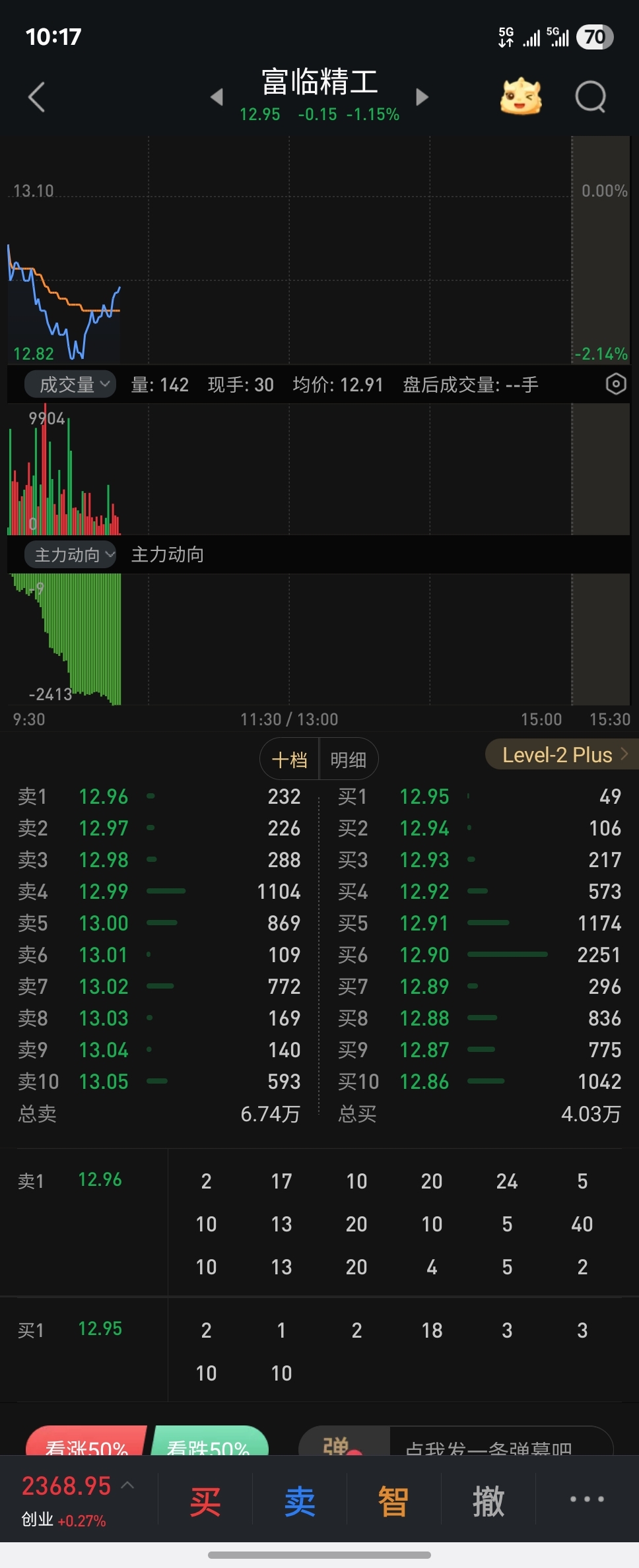Image resolution: width=639 pixels, height=1568 pixels.
Task: Select the 卖6 price 13.01 row
Action: 159,955
